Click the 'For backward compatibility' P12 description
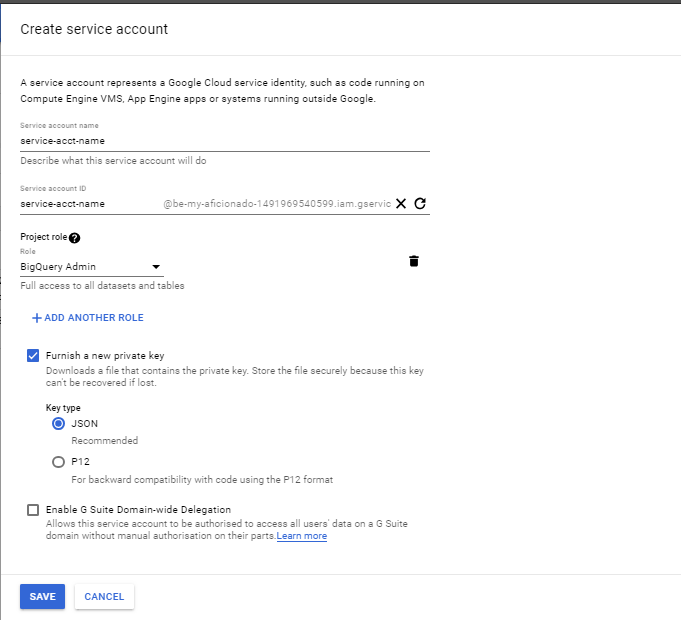681x620 pixels. pyautogui.click(x=202, y=480)
